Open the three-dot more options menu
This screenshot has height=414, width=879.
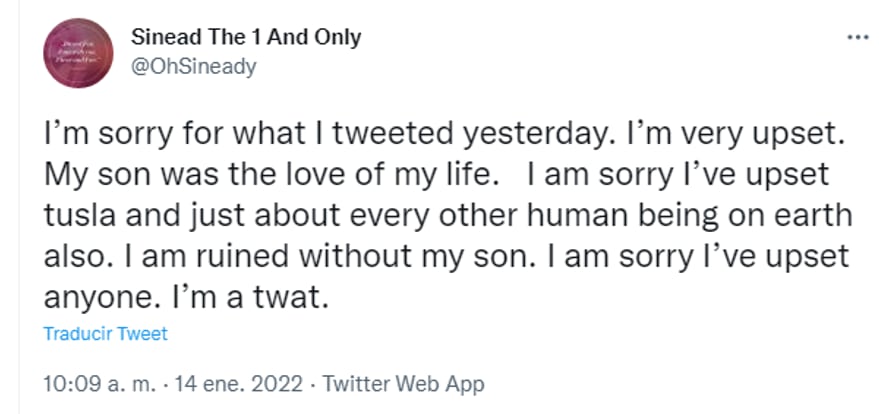[x=857, y=37]
